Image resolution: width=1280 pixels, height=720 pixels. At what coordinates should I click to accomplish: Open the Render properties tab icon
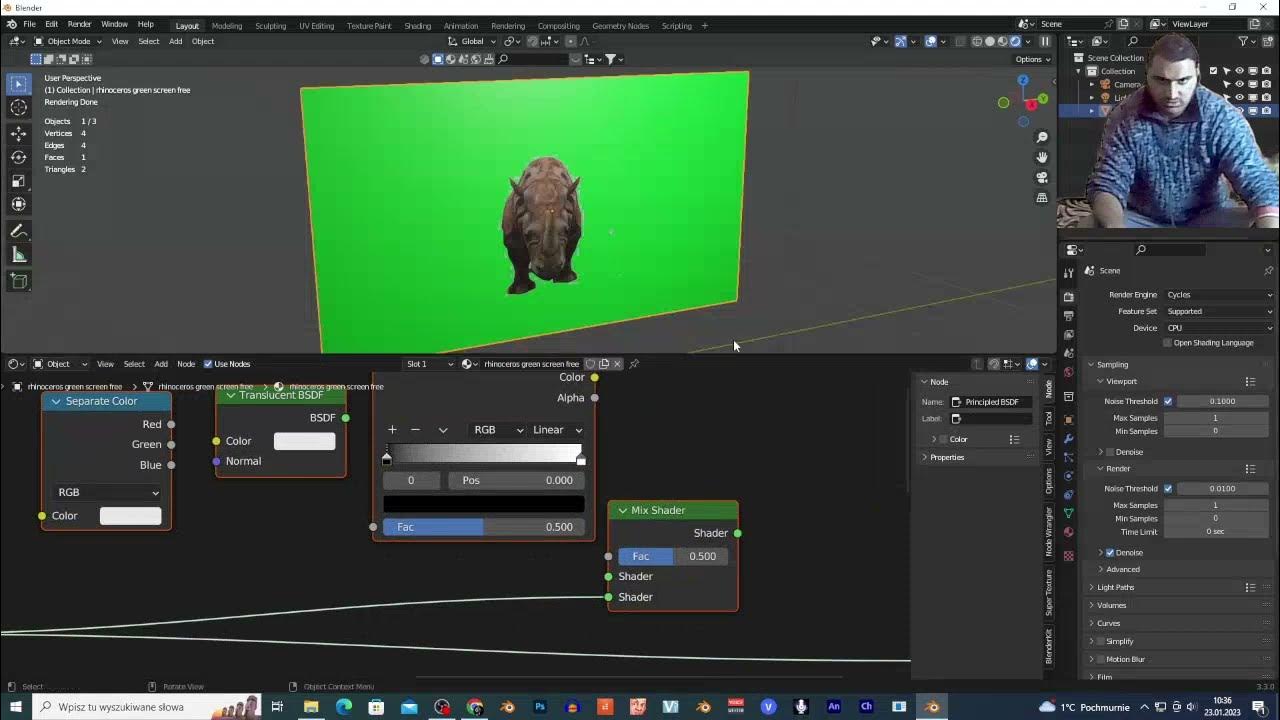1068,297
